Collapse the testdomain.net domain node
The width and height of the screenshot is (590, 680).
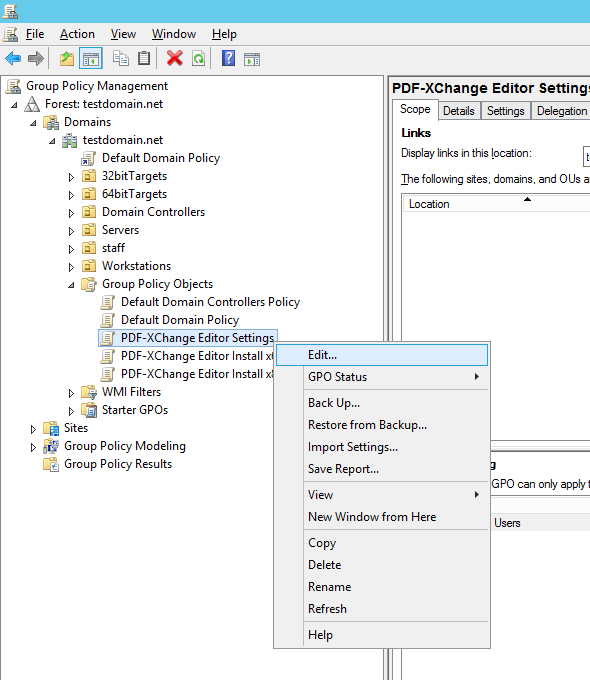[x=52, y=141]
